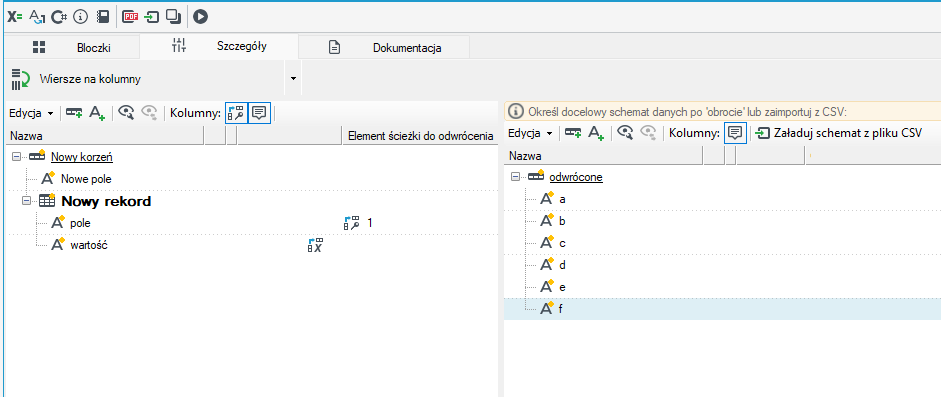The image size is (941, 397).
Task: Click Element ścieżki do odwrócenia column header
Action: pyautogui.click(x=420, y=136)
